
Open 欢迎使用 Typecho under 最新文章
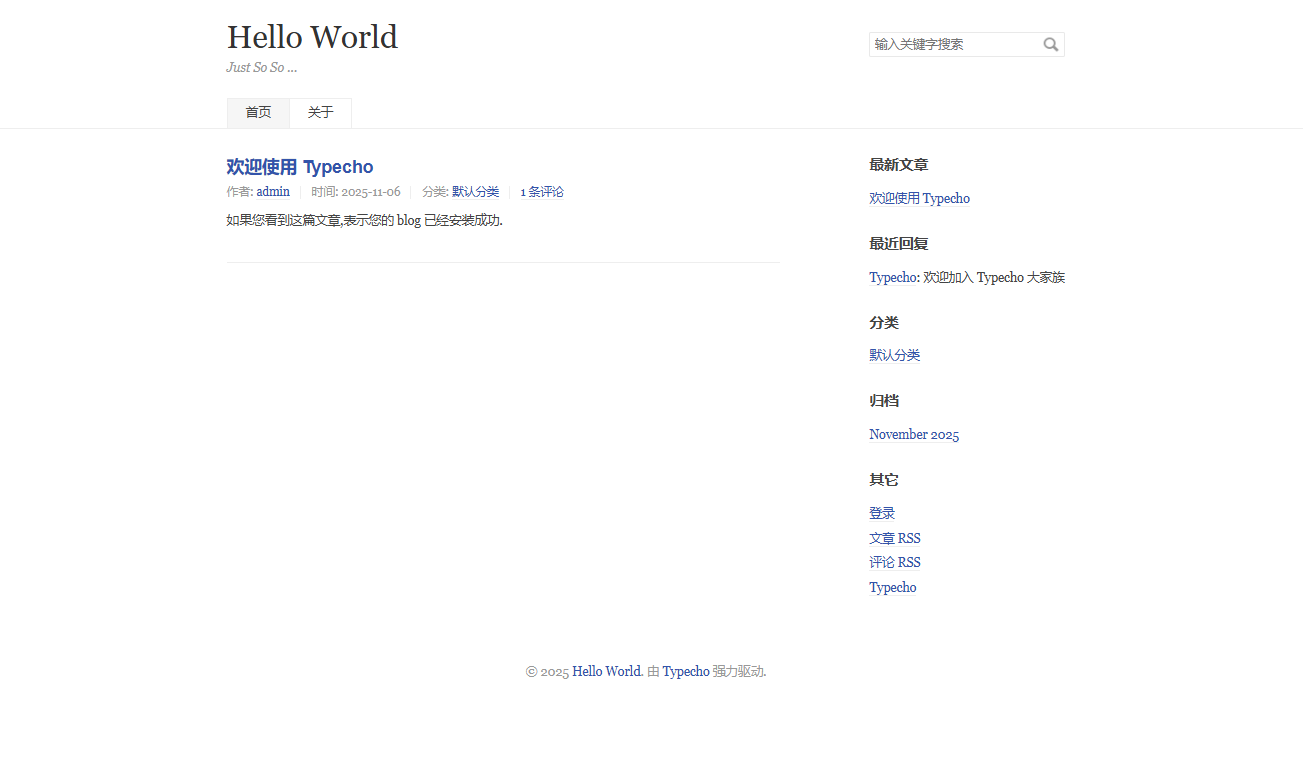[919, 198]
